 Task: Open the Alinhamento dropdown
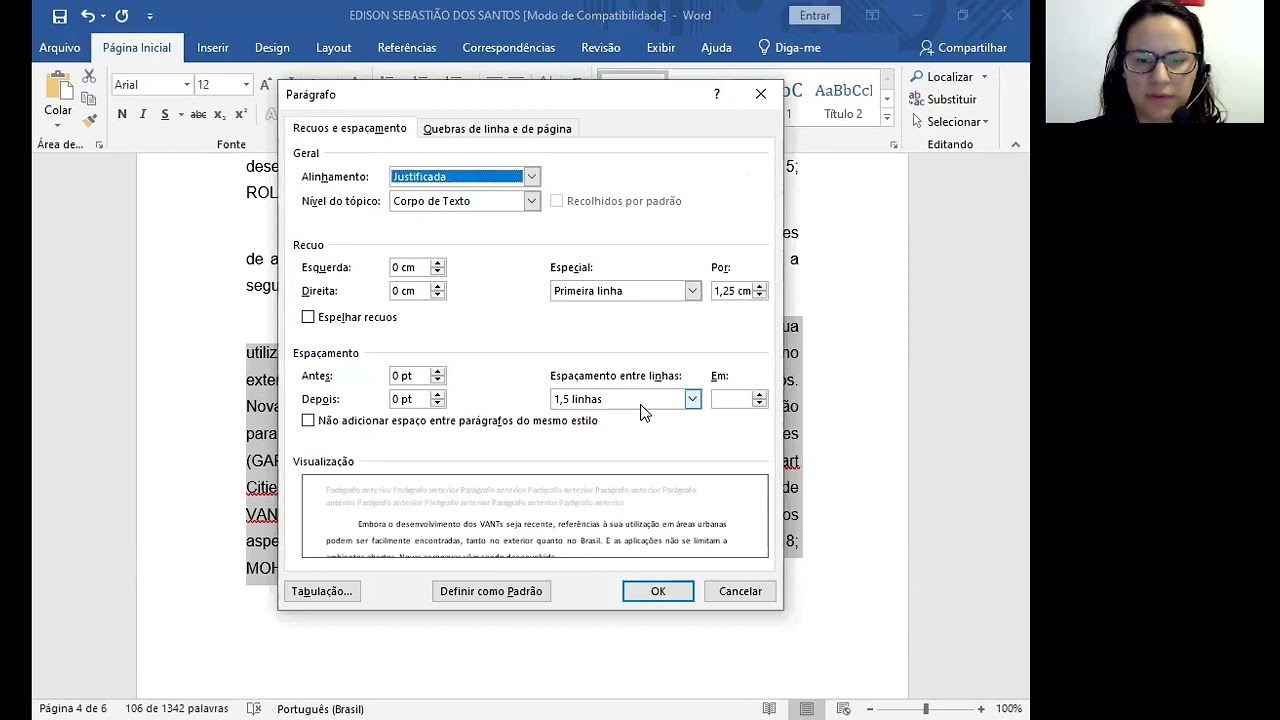531,177
